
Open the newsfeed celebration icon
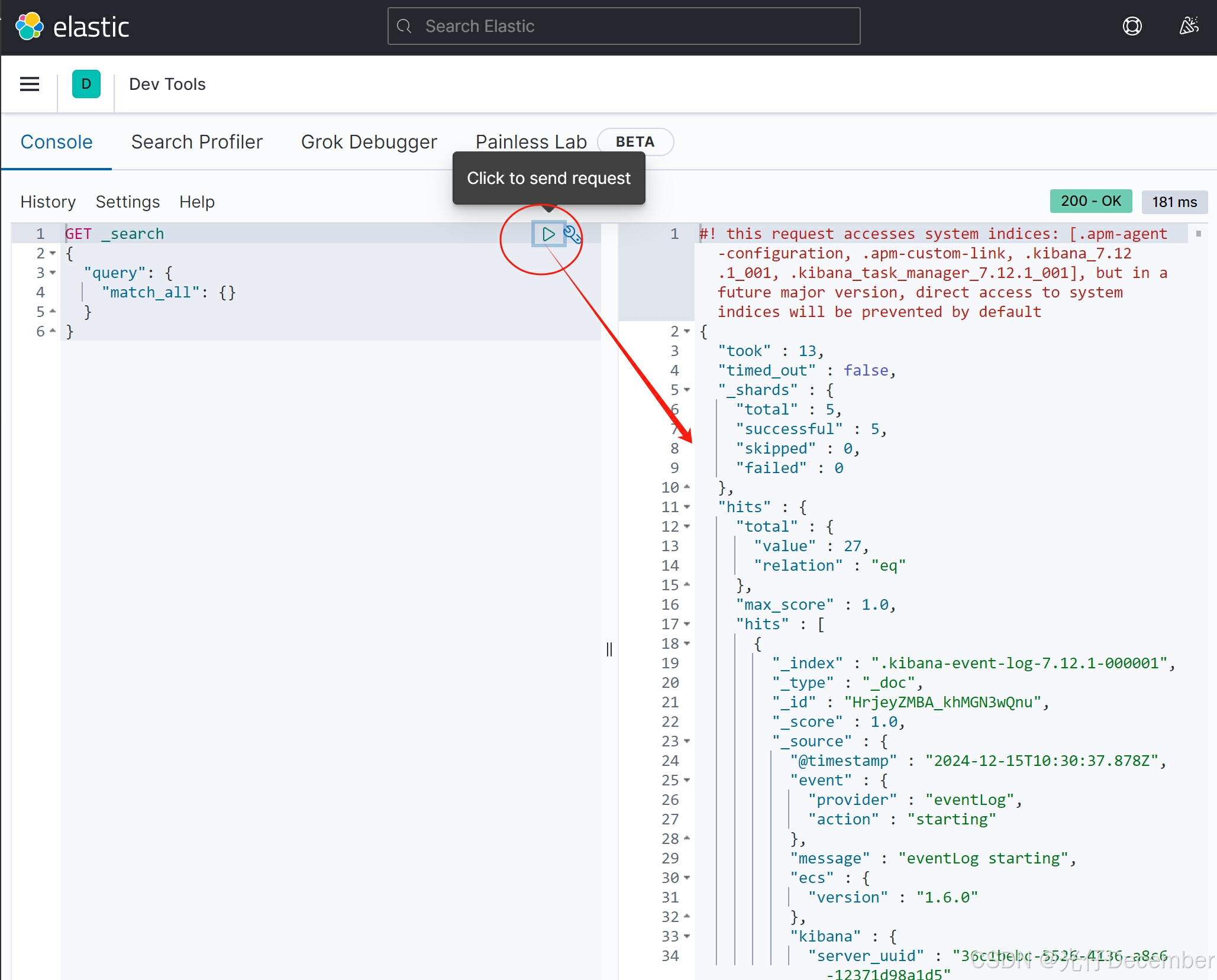click(1188, 27)
